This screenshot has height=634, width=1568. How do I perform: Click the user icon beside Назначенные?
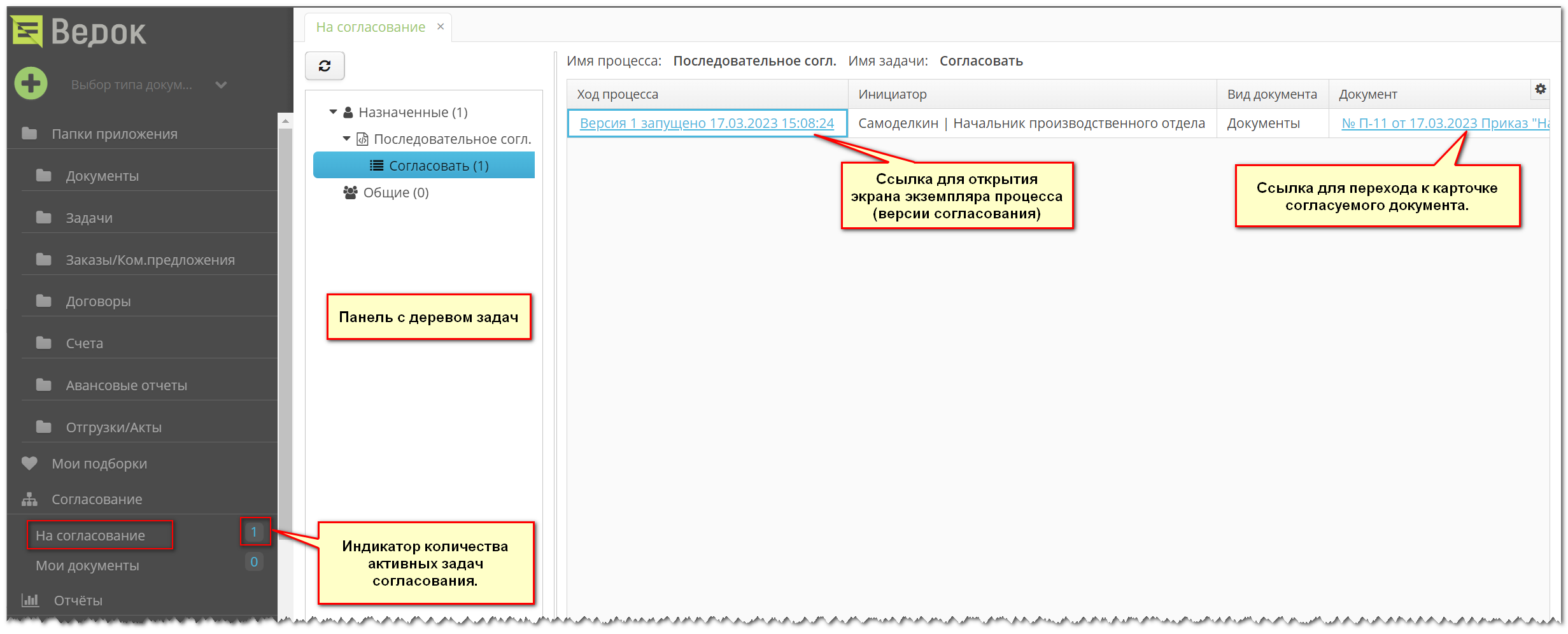[x=348, y=111]
